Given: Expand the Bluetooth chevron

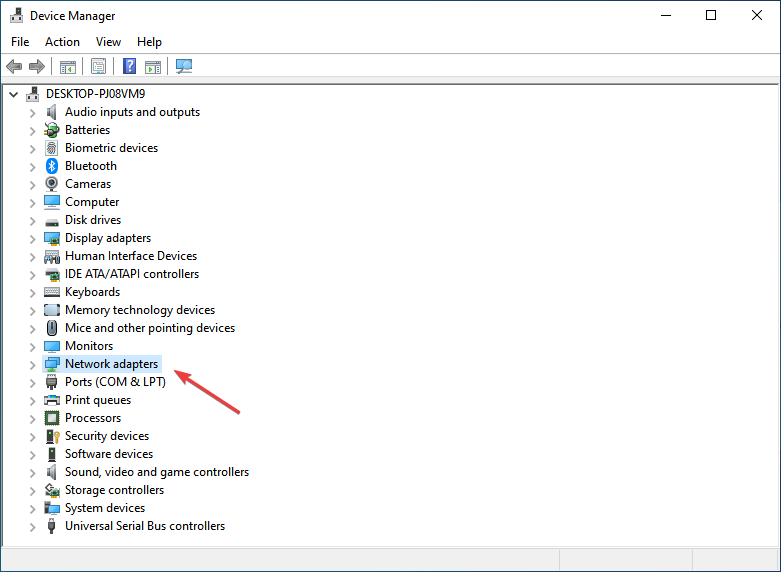Looking at the screenshot, I should click(x=32, y=166).
